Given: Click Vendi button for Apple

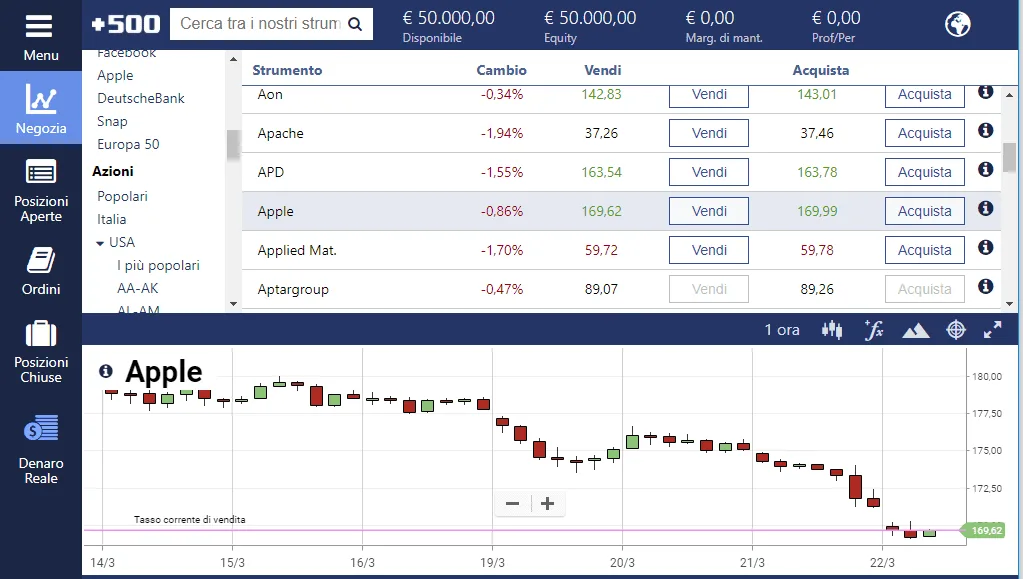Looking at the screenshot, I should point(709,211).
